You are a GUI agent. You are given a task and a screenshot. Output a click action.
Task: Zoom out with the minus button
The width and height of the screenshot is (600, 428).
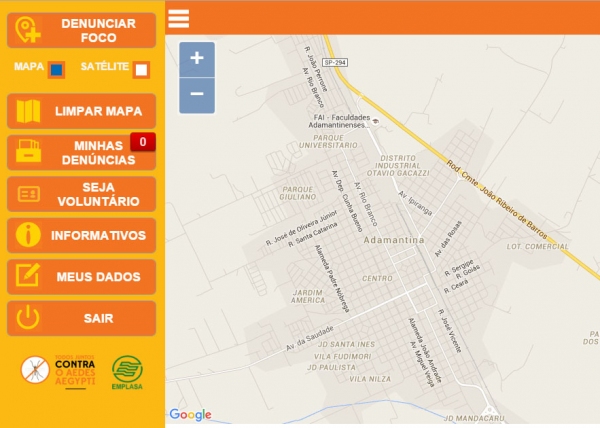pyautogui.click(x=196, y=95)
